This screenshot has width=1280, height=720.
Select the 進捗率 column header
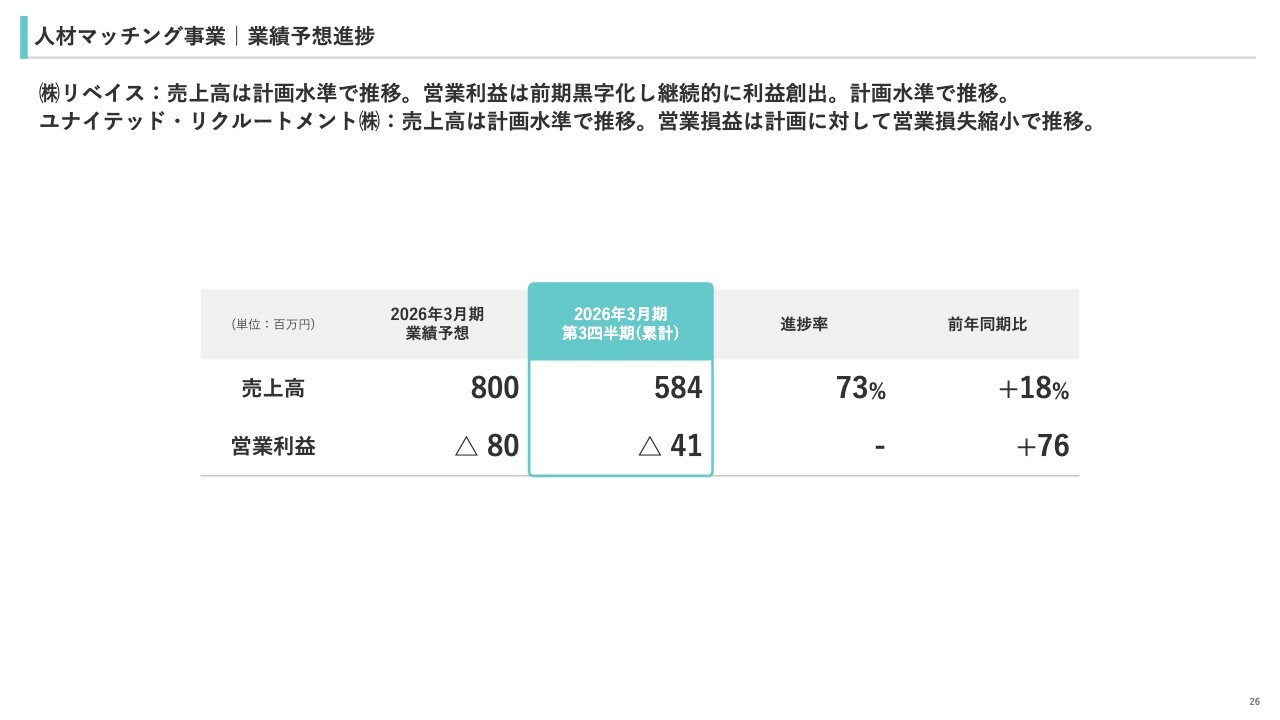(x=804, y=324)
